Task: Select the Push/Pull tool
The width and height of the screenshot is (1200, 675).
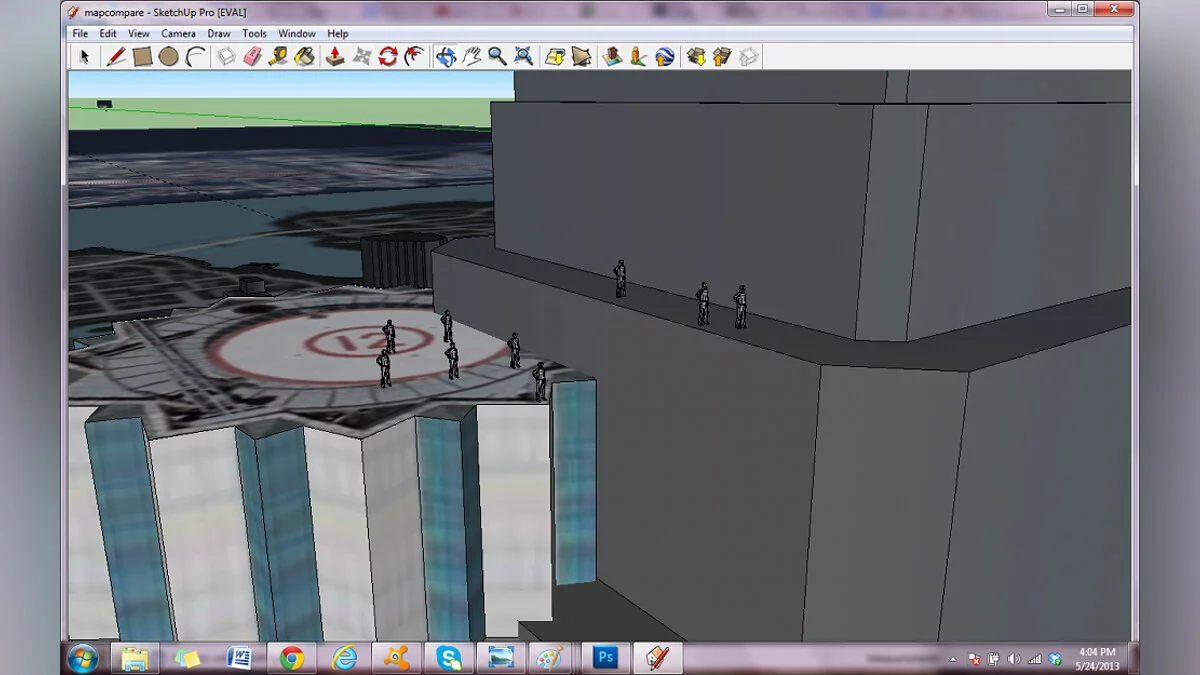Action: (x=335, y=57)
